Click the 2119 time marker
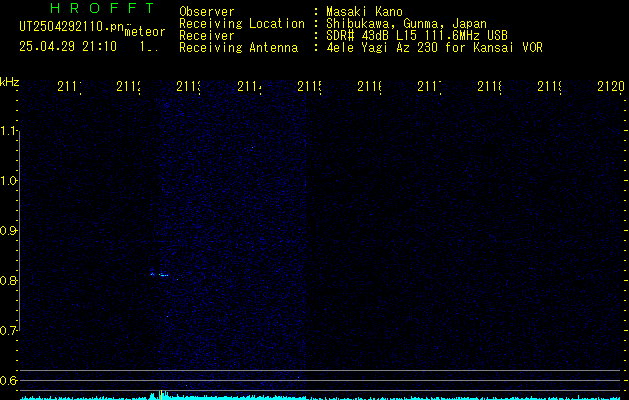Image resolution: width=629 pixels, height=400 pixels. (550, 87)
